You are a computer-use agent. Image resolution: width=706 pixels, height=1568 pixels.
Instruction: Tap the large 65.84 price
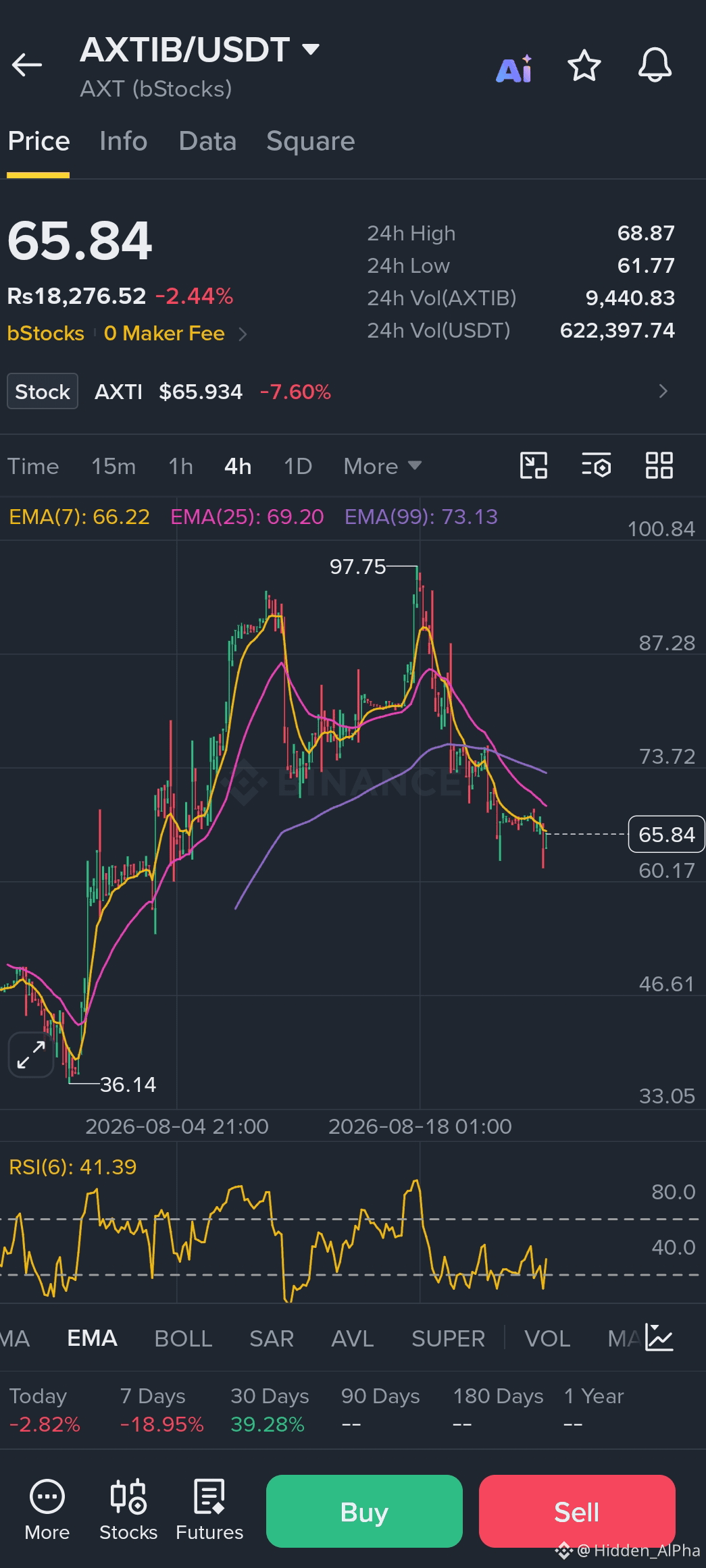(80, 242)
